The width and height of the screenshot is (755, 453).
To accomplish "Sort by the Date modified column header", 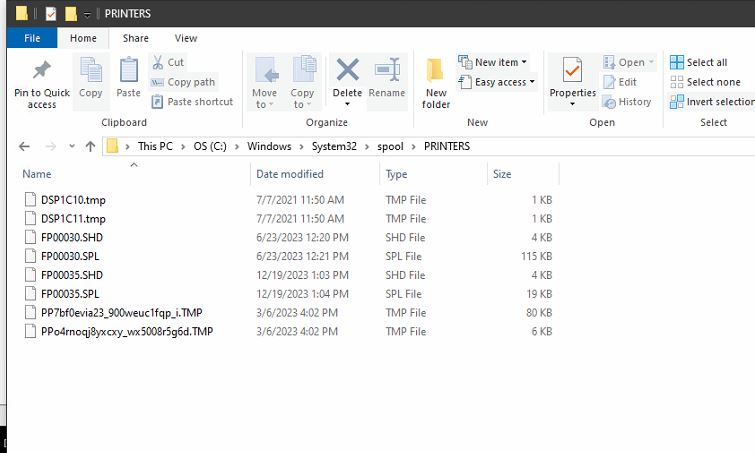I will pos(290,174).
